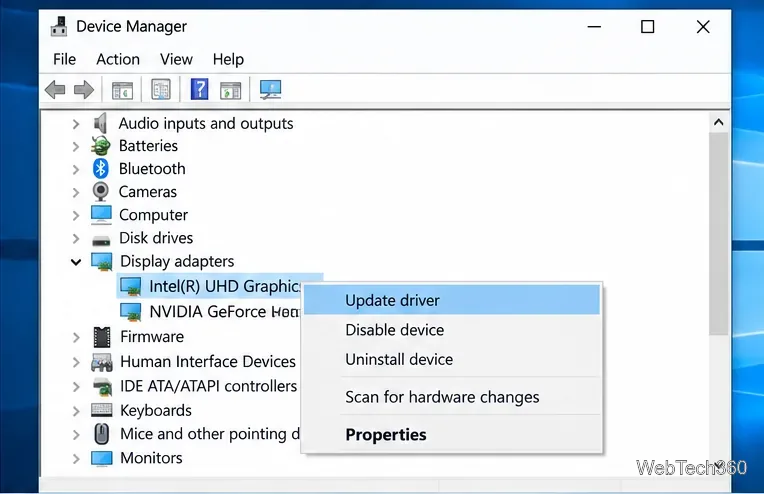Viewport: 764px width, 494px height.
Task: Open the Help question mark toolbar icon
Action: (x=200, y=89)
